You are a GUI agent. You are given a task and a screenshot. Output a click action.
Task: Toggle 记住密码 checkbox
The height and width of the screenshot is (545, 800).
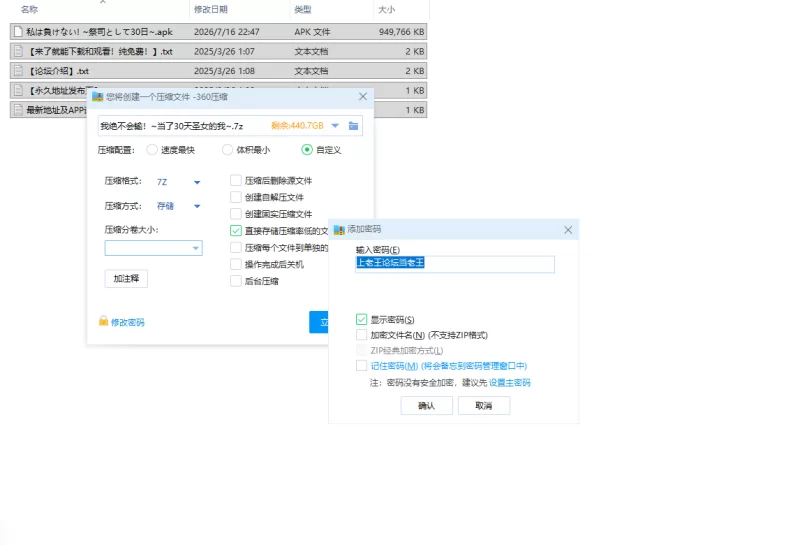point(361,365)
